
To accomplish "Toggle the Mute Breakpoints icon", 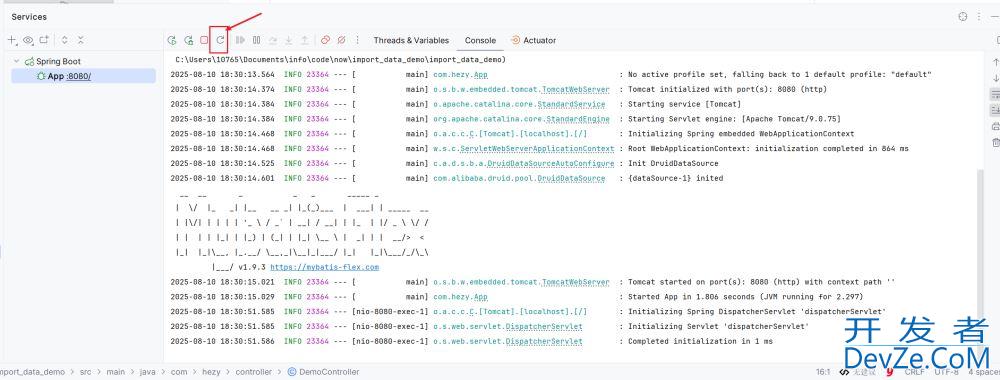I will click(341, 40).
